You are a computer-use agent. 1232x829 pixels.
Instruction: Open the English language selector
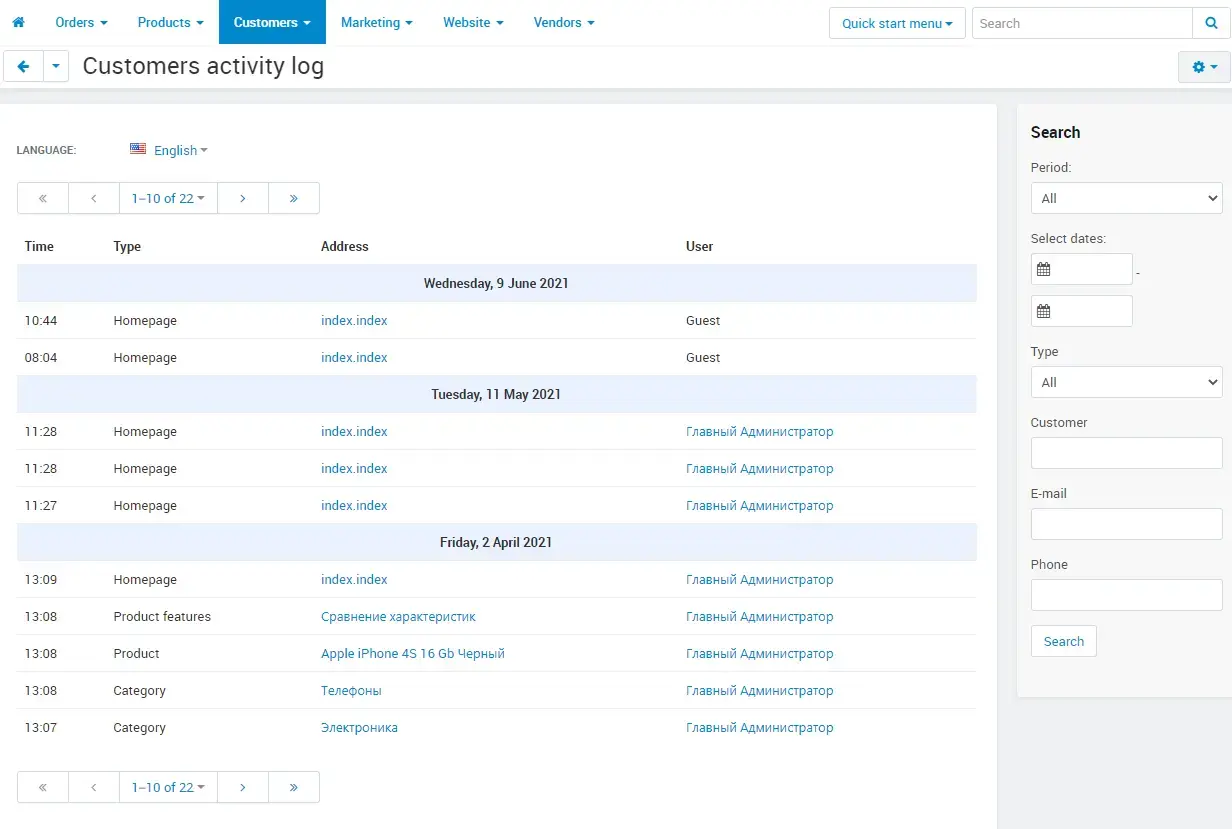[169, 150]
